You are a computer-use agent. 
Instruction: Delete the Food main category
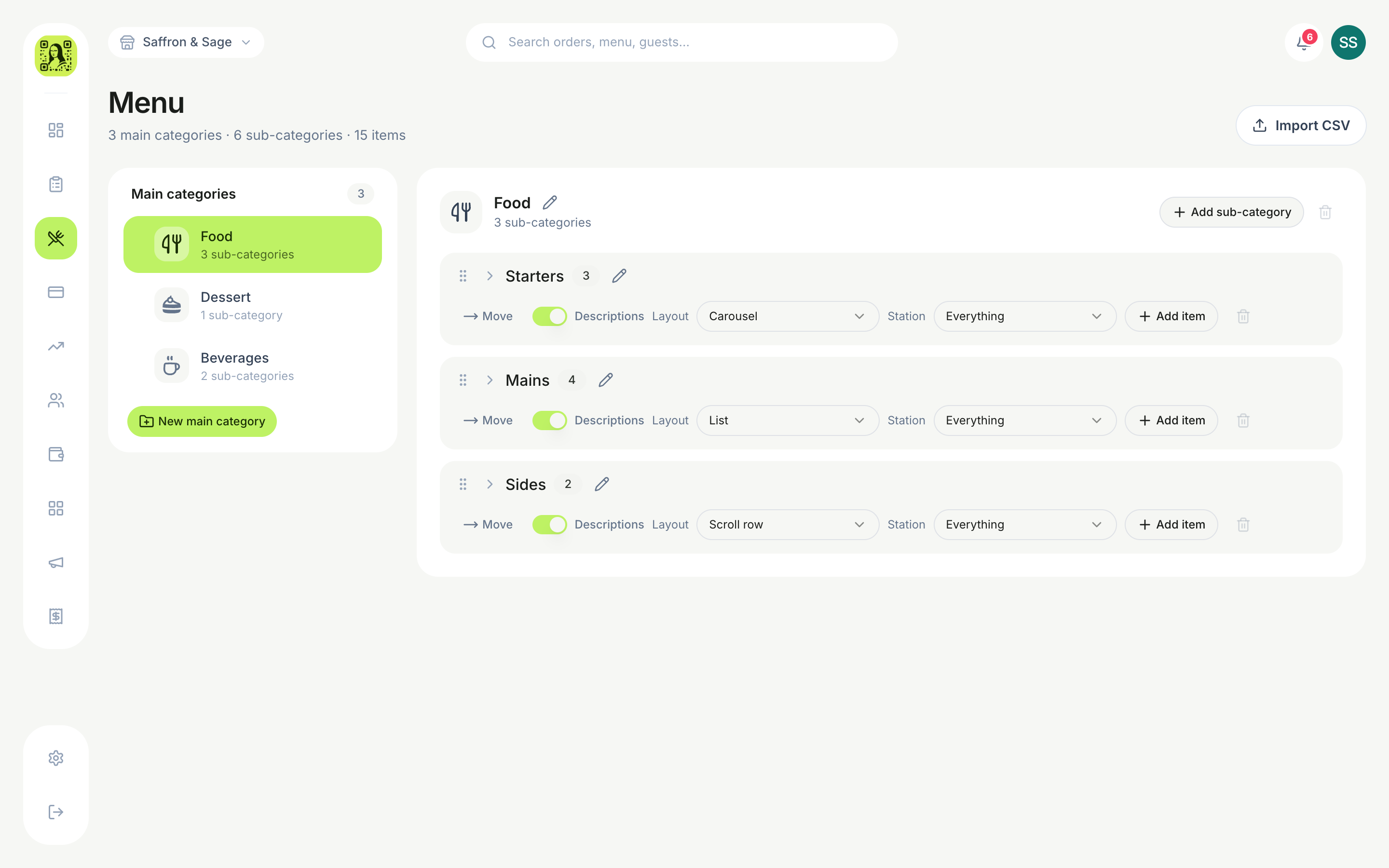click(x=1325, y=212)
